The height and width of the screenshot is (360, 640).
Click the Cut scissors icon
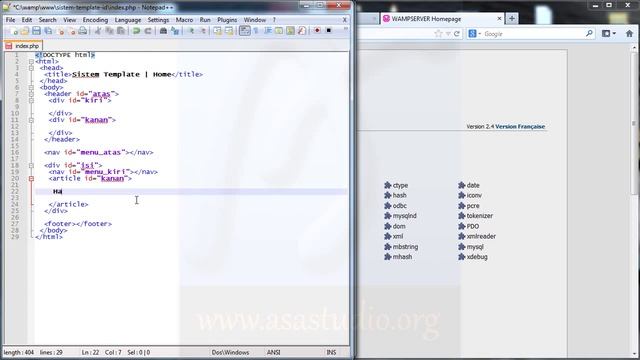(x=98, y=31)
